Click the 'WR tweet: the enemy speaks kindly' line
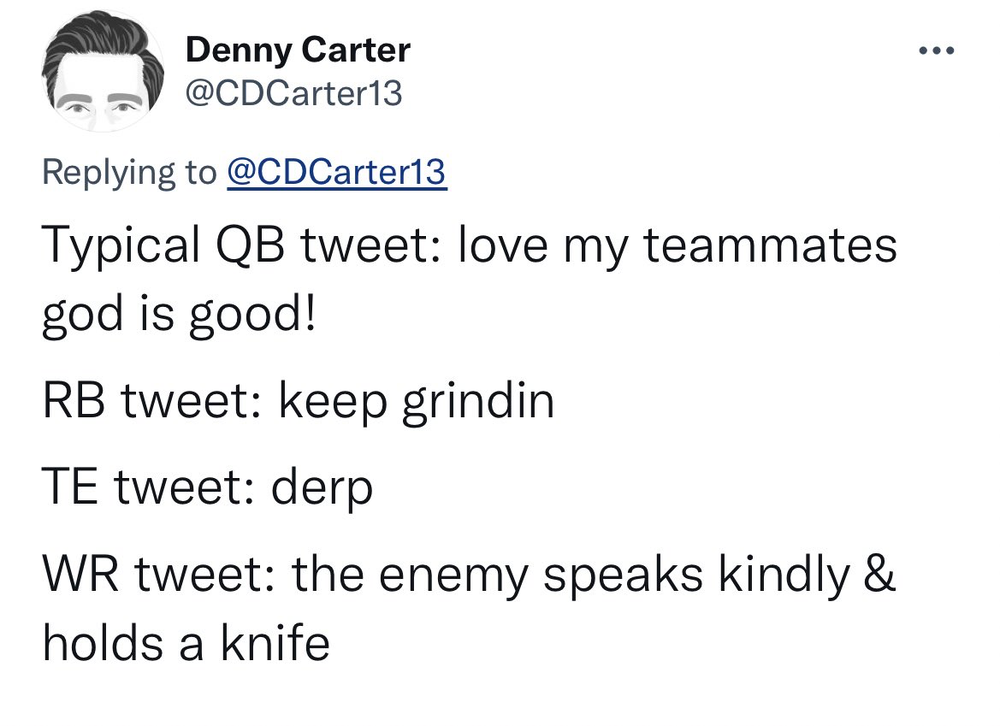The image size is (1000, 726). [x=469, y=574]
